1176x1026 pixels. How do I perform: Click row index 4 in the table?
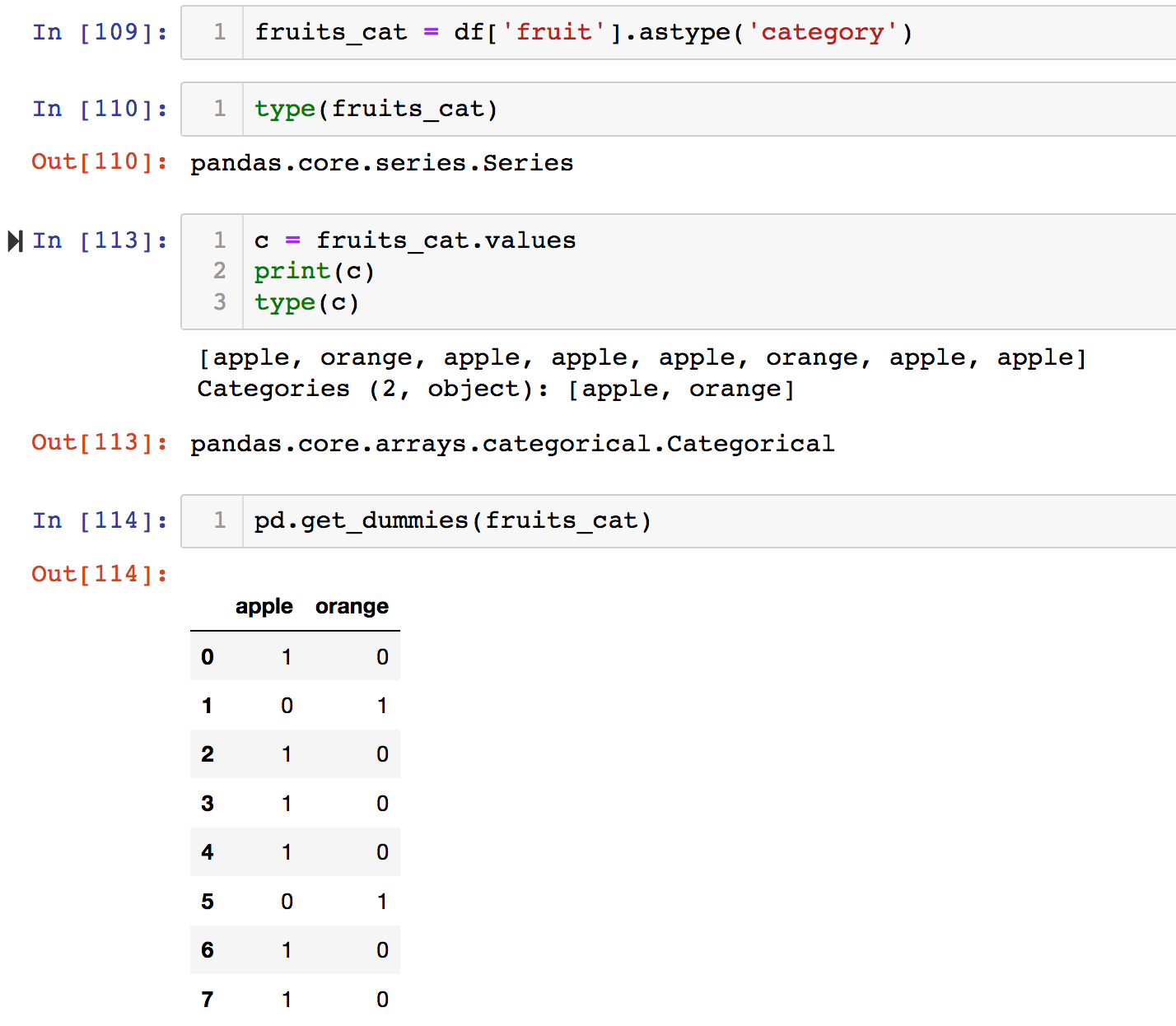(x=208, y=852)
